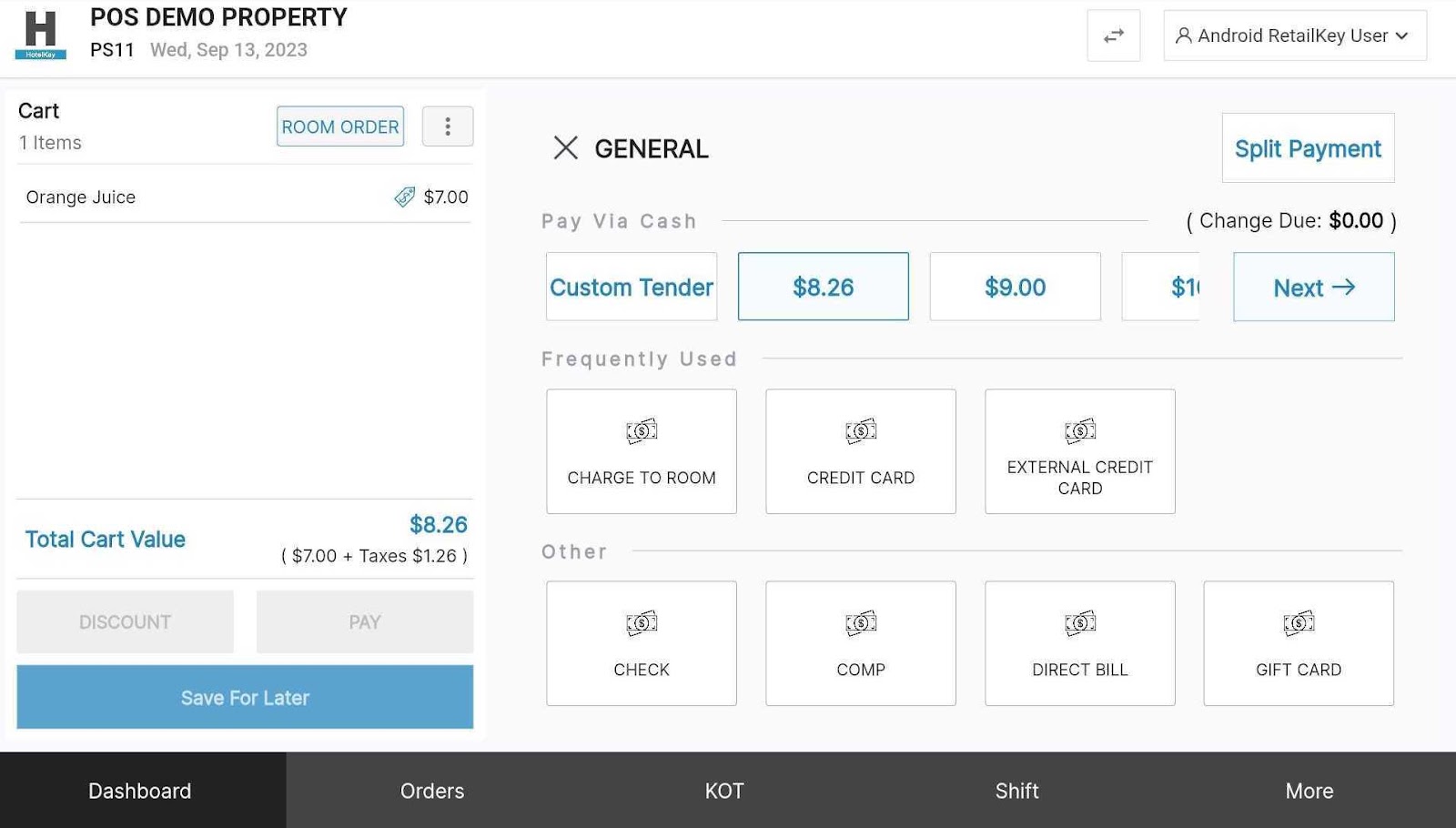The height and width of the screenshot is (828, 1456).
Task: Pick External Credit Card payment tile
Action: click(1079, 451)
